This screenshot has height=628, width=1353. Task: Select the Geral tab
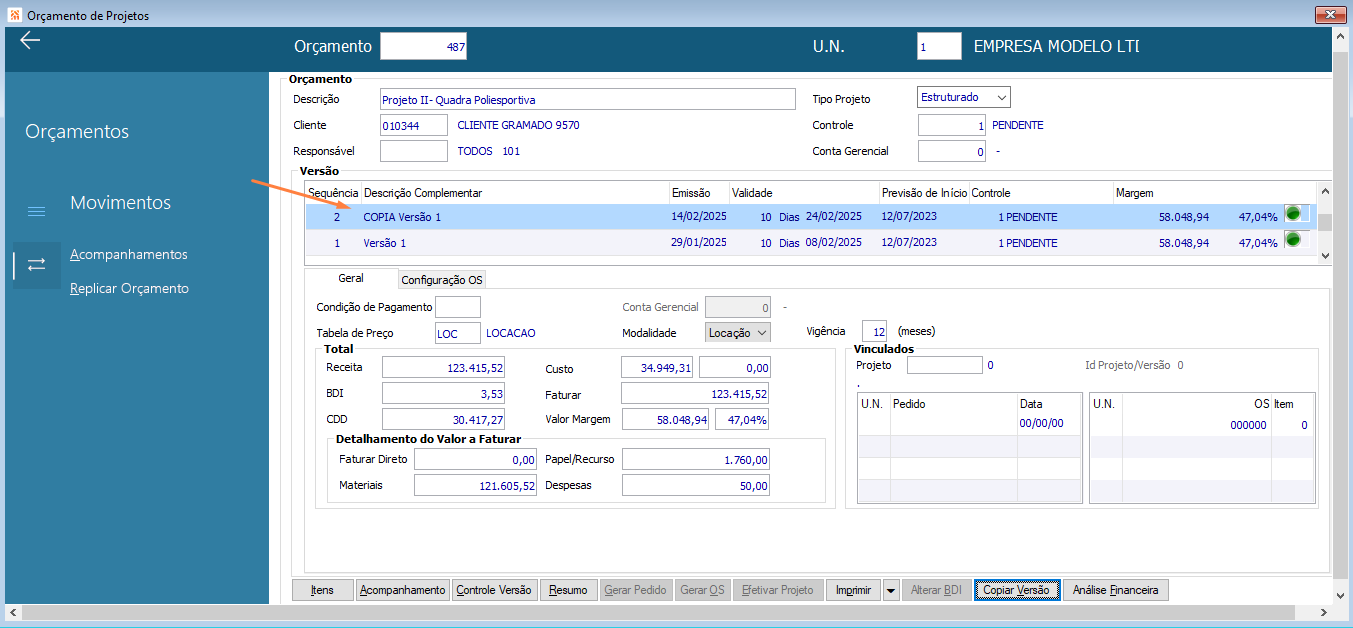[350, 279]
